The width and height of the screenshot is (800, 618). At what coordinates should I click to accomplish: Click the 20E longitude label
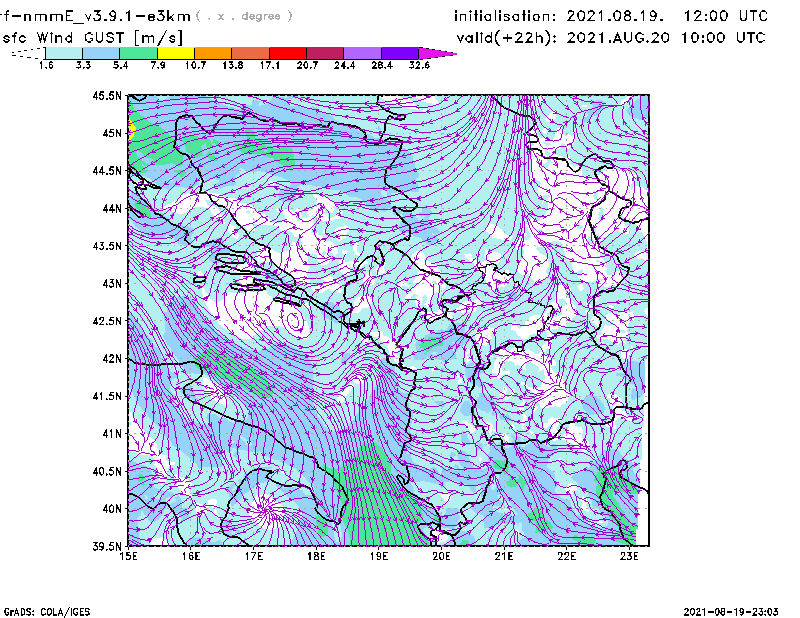pos(441,556)
